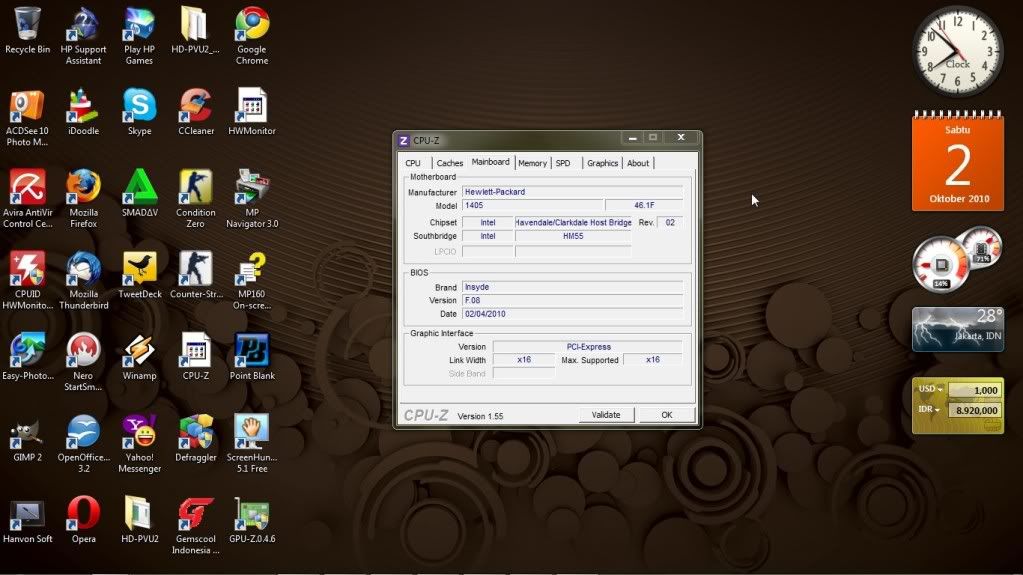Select the CPUID HWMonitor shortcut
Viewport: 1023px width, 575px height.
coord(27,281)
